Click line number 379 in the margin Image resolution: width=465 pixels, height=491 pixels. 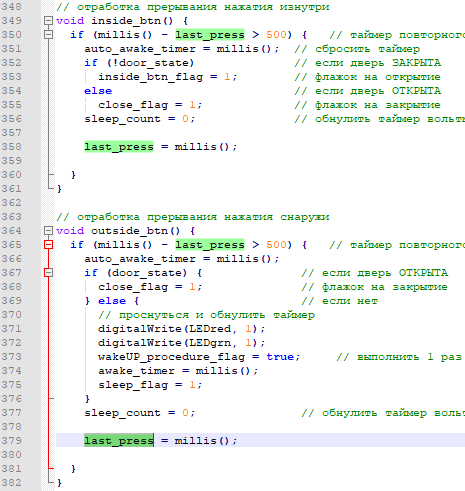pyautogui.click(x=12, y=441)
